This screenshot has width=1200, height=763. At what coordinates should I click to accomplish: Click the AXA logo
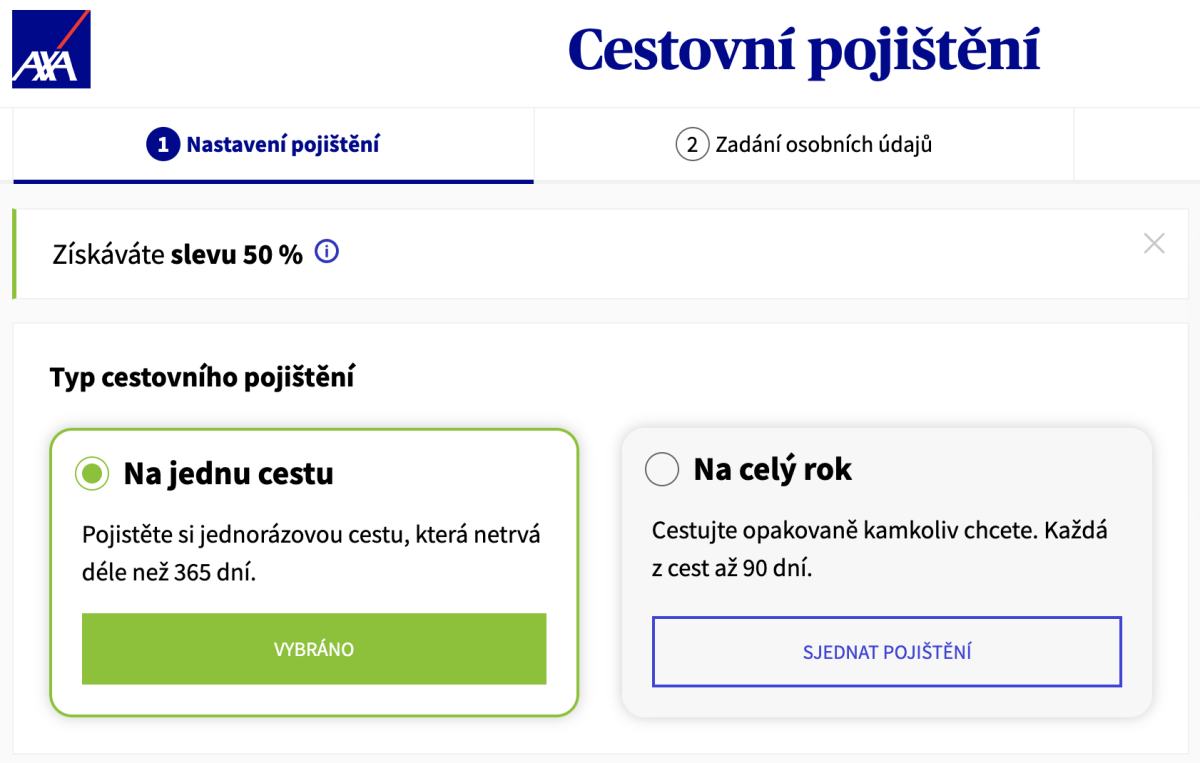[50, 48]
